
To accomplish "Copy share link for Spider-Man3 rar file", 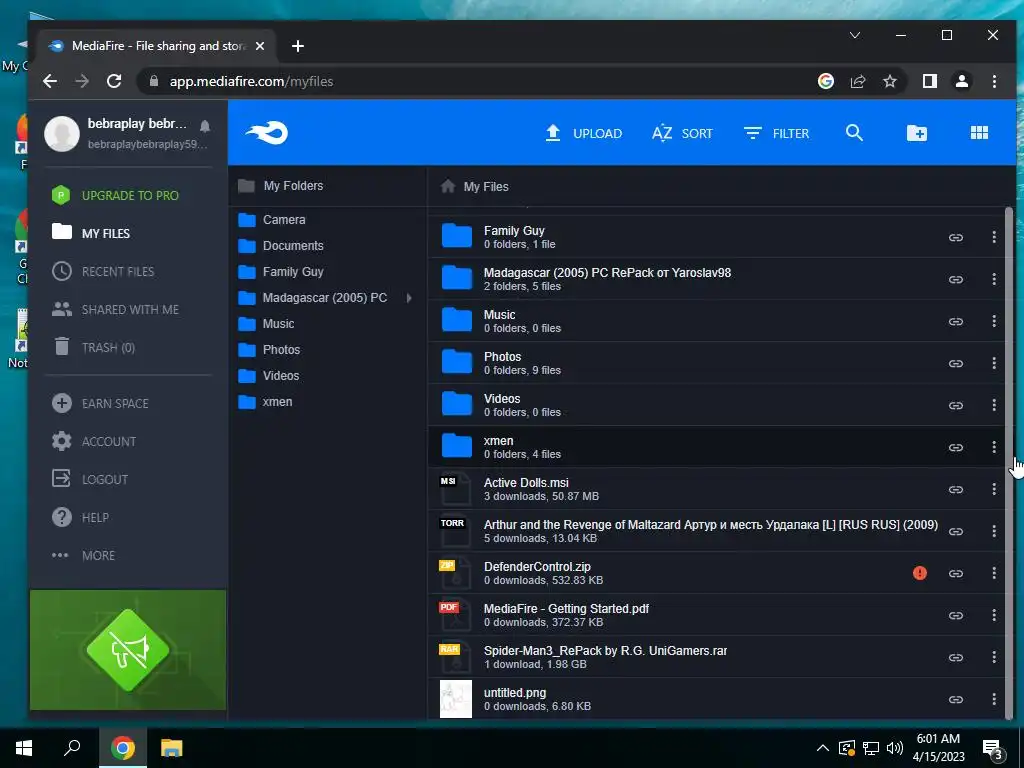I will click(956, 657).
